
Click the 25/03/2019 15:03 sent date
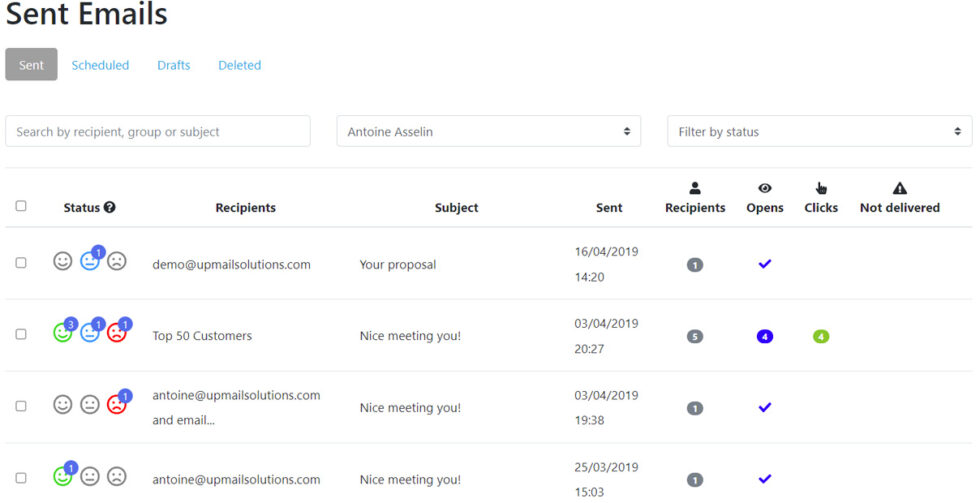(x=606, y=479)
